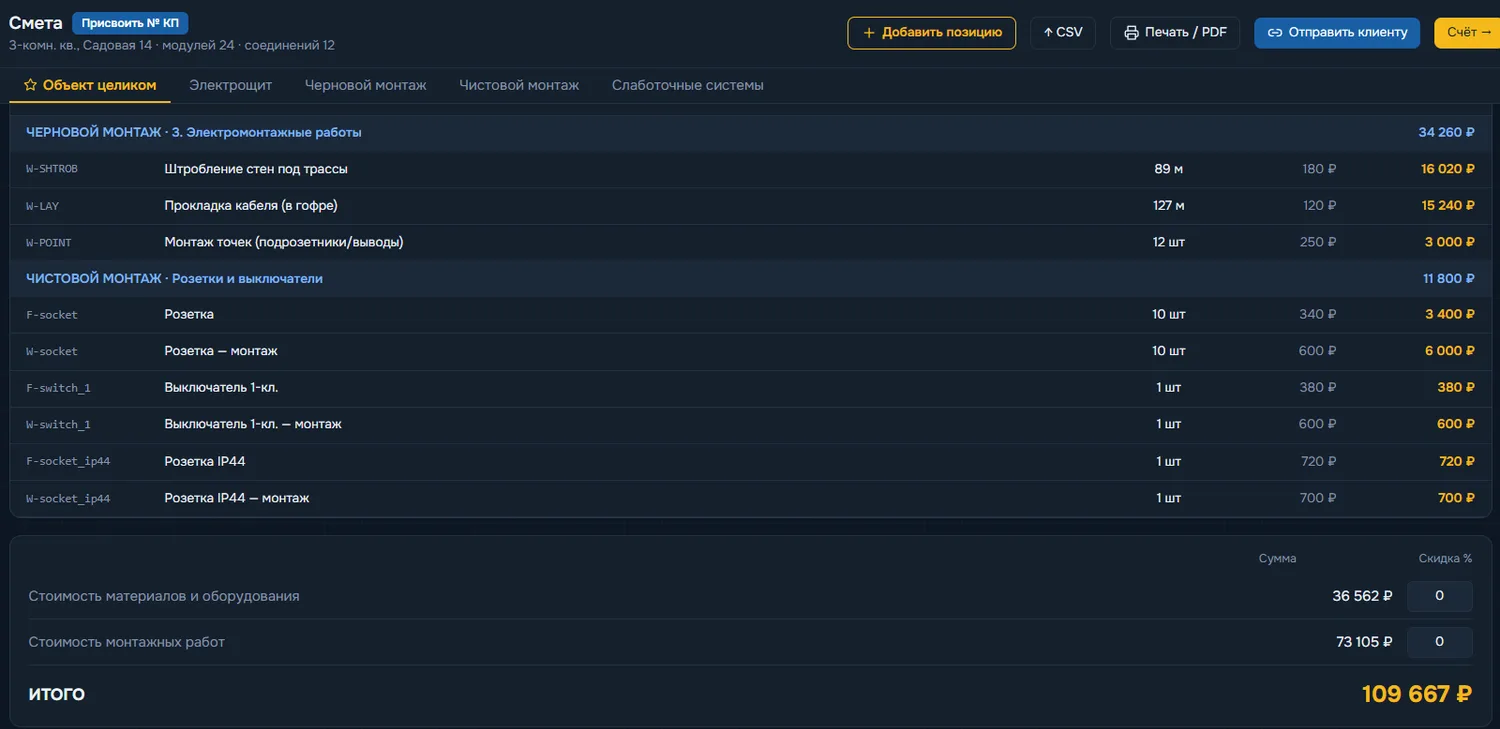Screen dimensions: 1500x729
Task: Click the Смета page title
Action: tap(36, 23)
